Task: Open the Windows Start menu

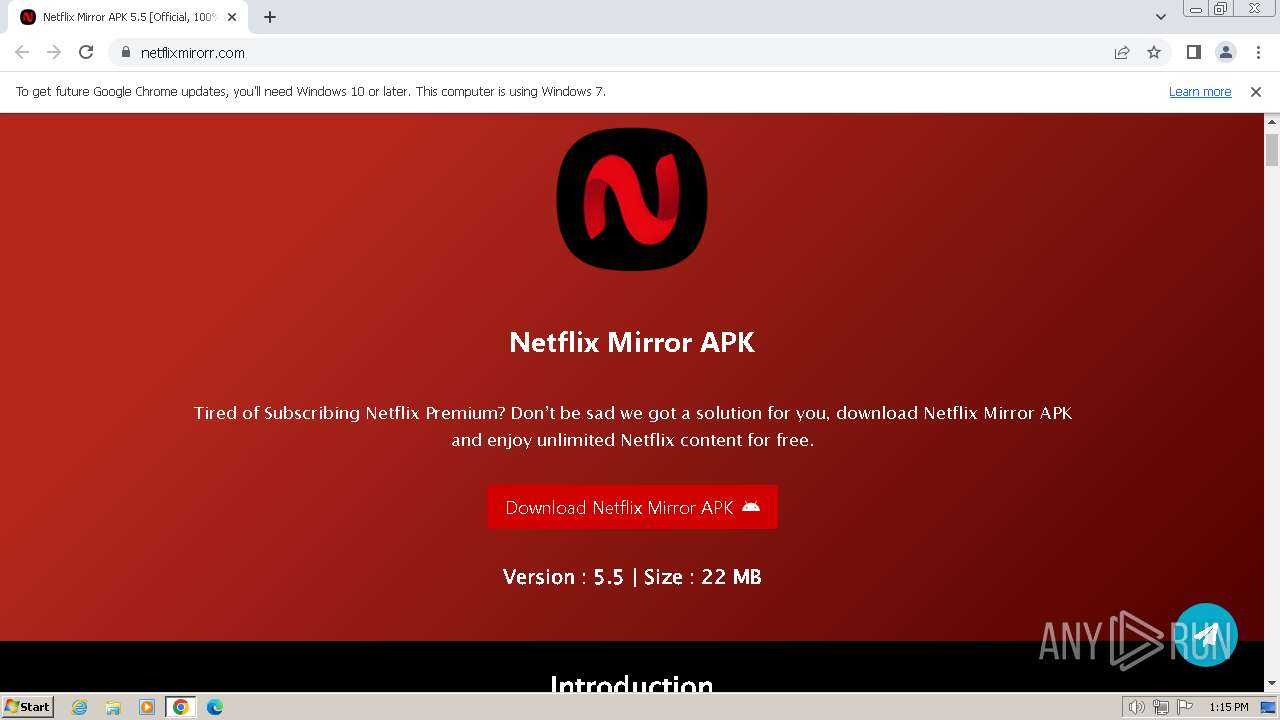Action: pyautogui.click(x=28, y=706)
